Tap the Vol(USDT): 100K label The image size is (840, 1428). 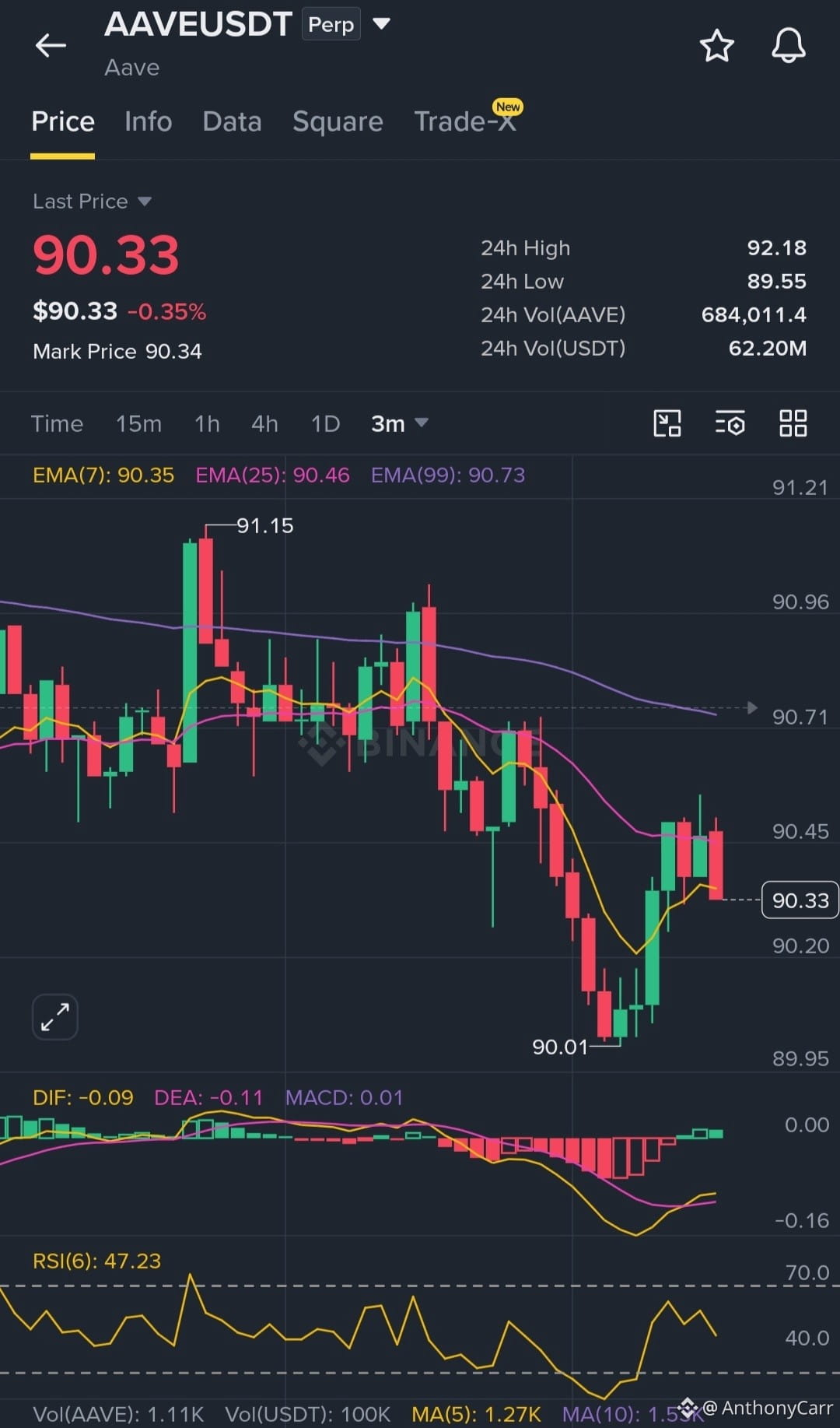[x=308, y=1414]
